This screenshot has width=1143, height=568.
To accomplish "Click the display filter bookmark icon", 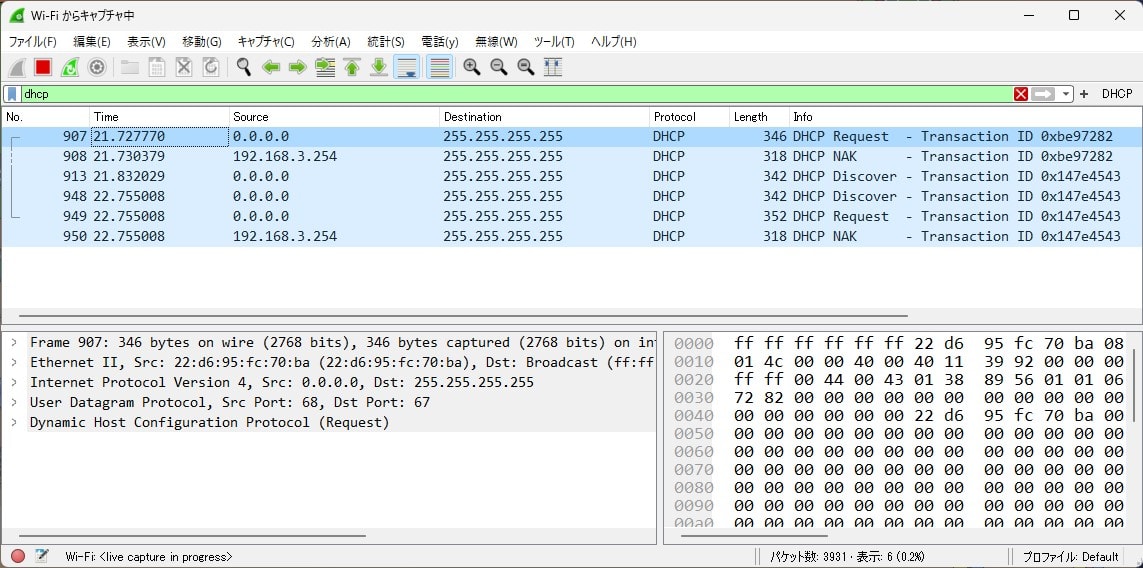I will point(12,94).
